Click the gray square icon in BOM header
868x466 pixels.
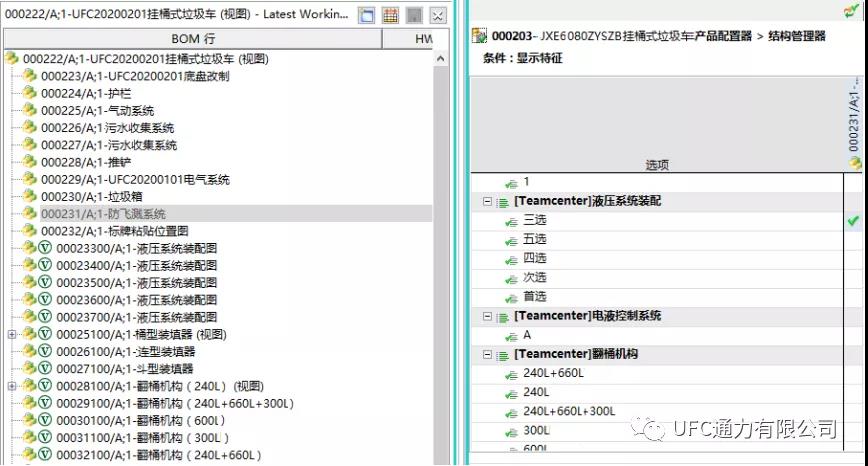(413, 15)
